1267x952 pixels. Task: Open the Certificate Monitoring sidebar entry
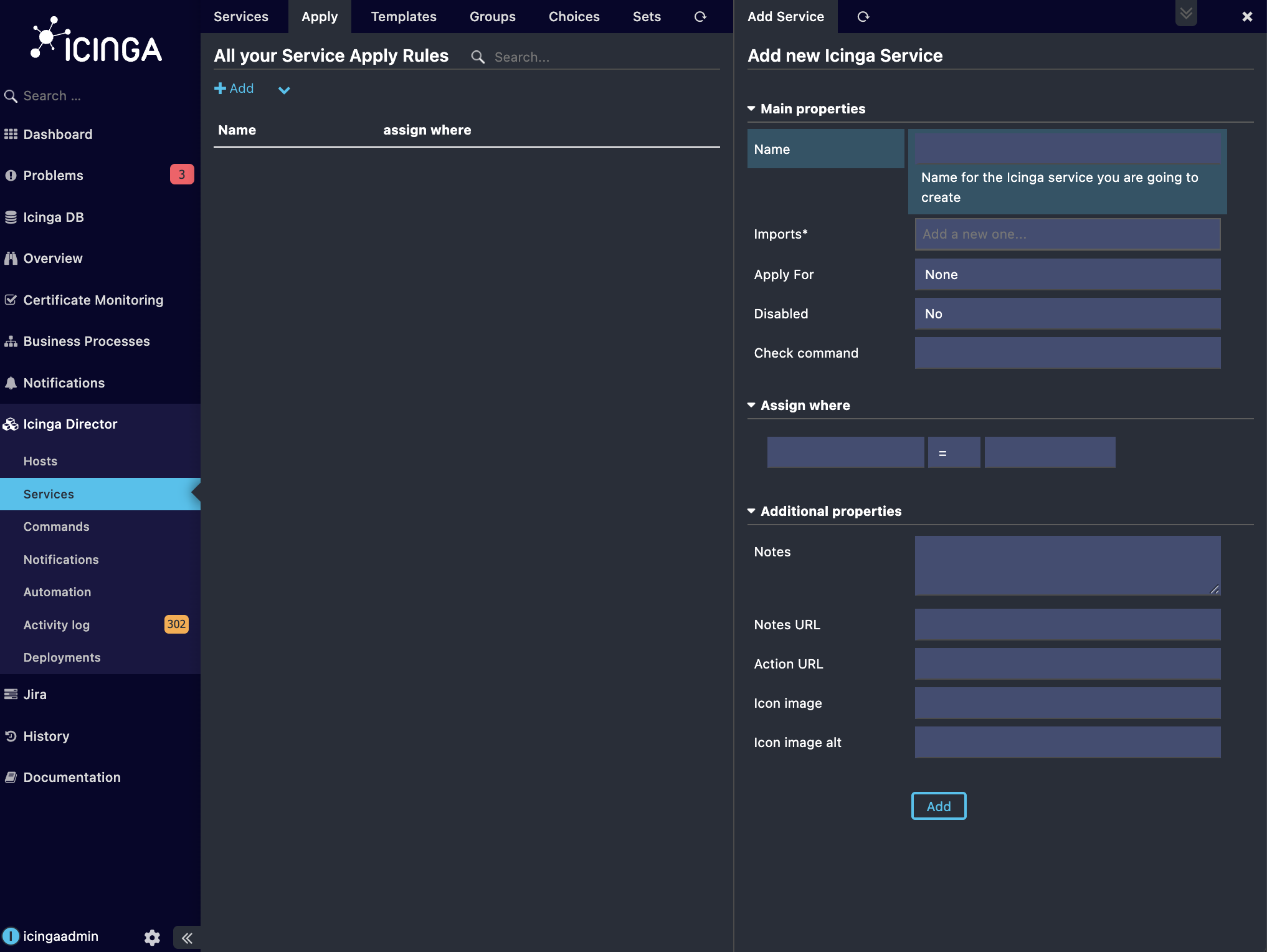pyautogui.click(x=93, y=300)
